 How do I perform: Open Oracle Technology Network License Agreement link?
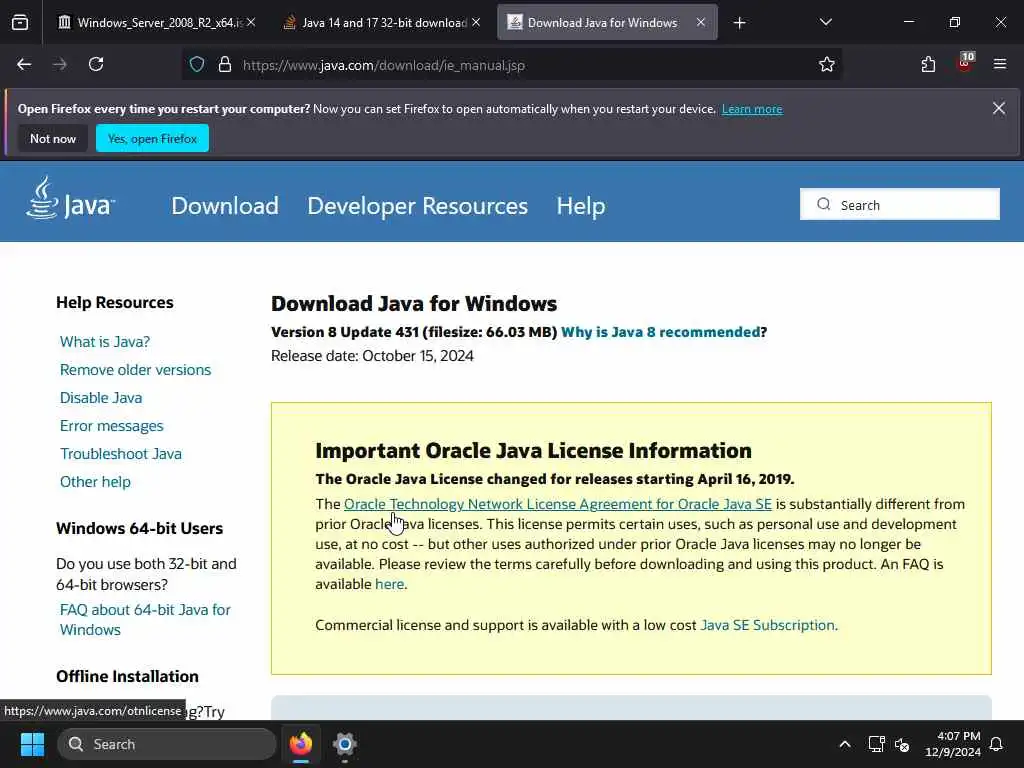[x=558, y=504]
